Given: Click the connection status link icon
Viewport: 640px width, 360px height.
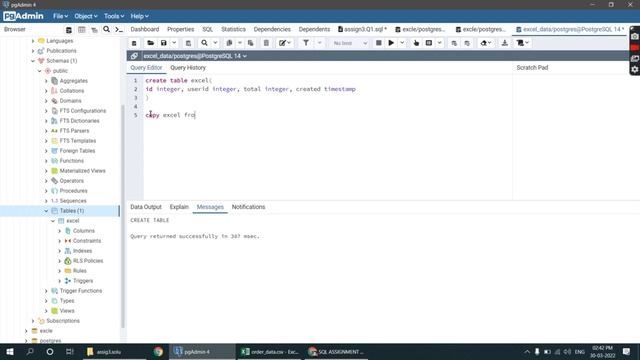Looking at the screenshot, I should [x=134, y=56].
